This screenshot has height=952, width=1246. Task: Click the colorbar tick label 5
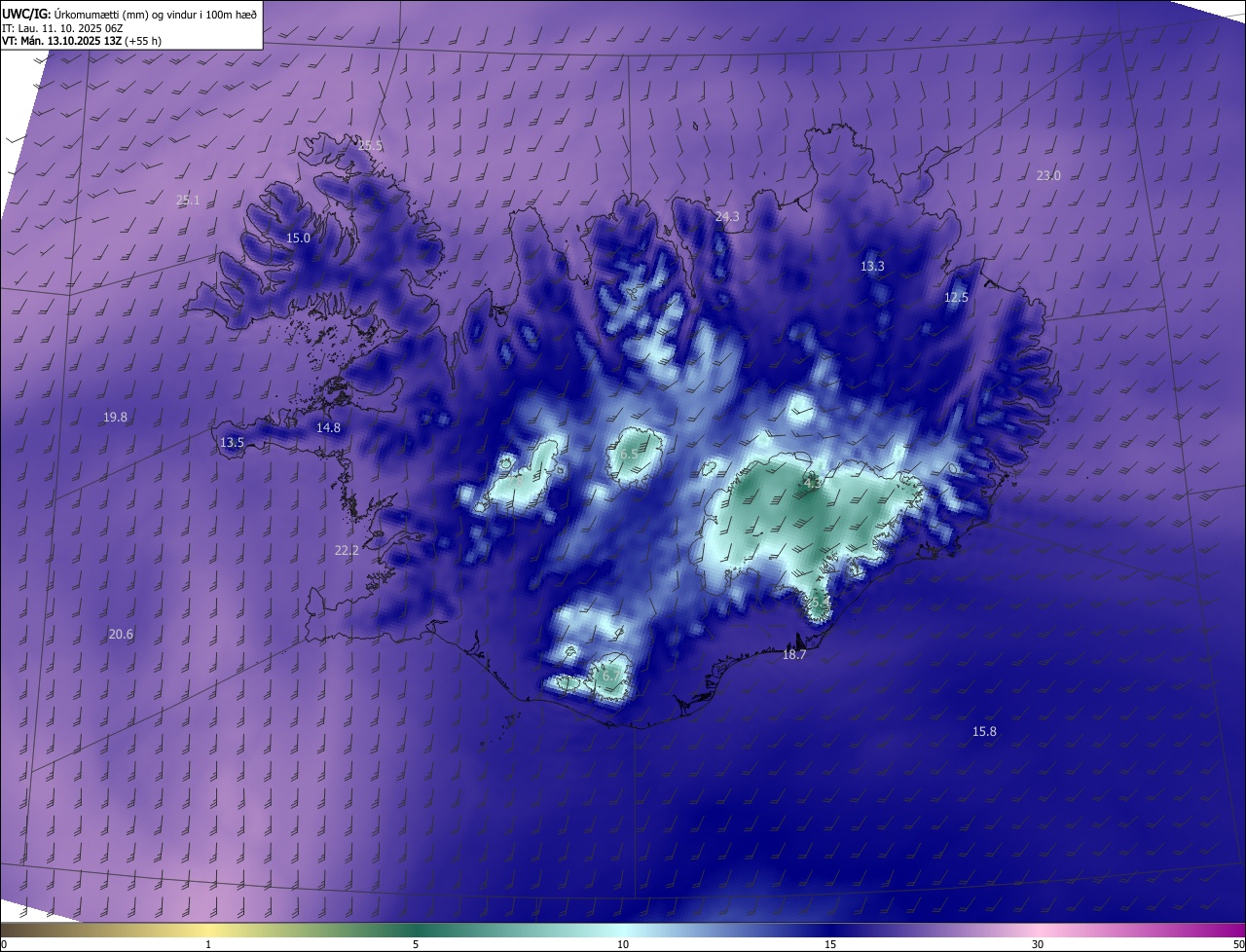click(x=416, y=944)
